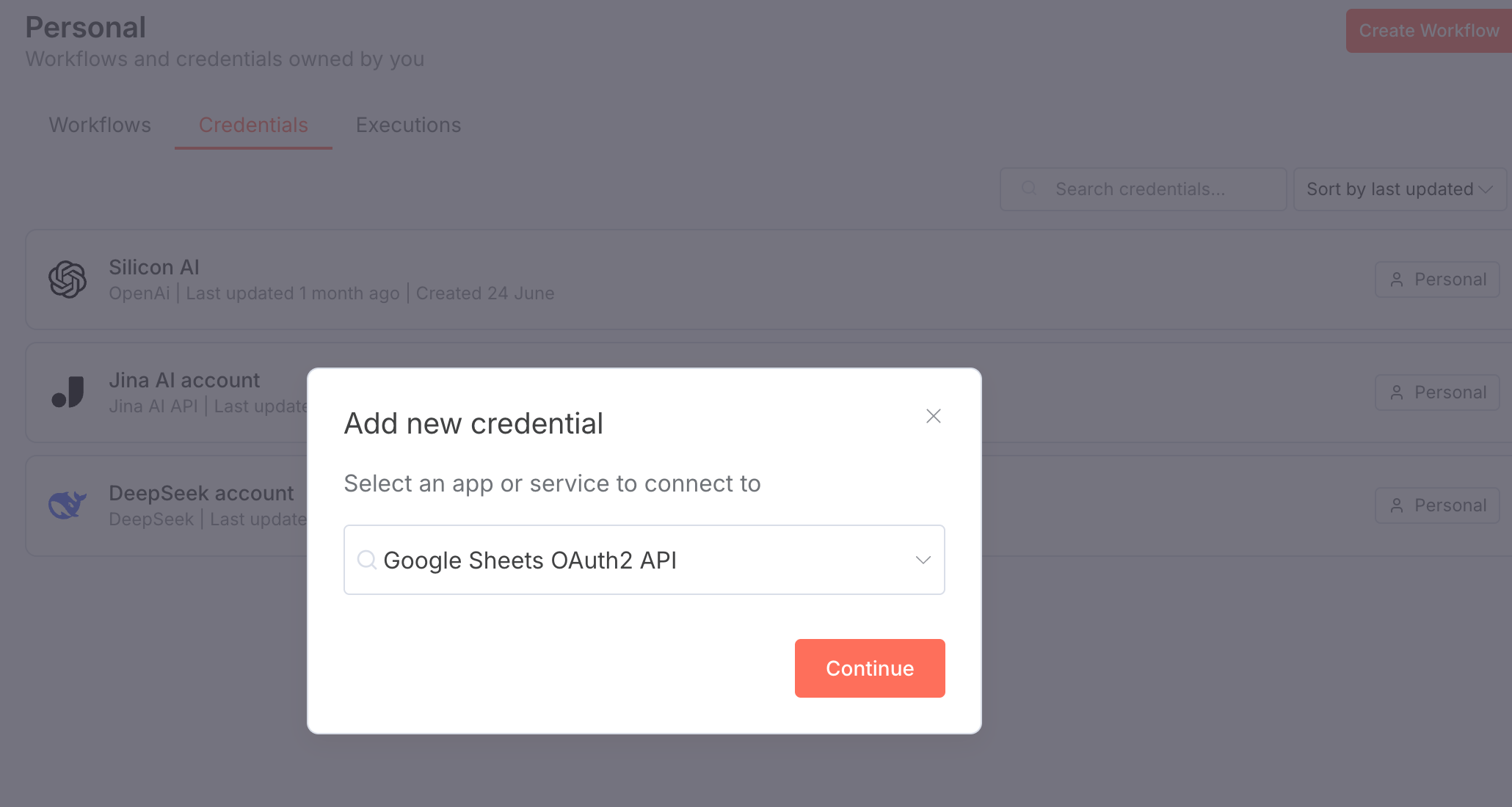Viewport: 1512px width, 807px height.
Task: Open the Sort by last updated dropdown
Action: click(1399, 189)
